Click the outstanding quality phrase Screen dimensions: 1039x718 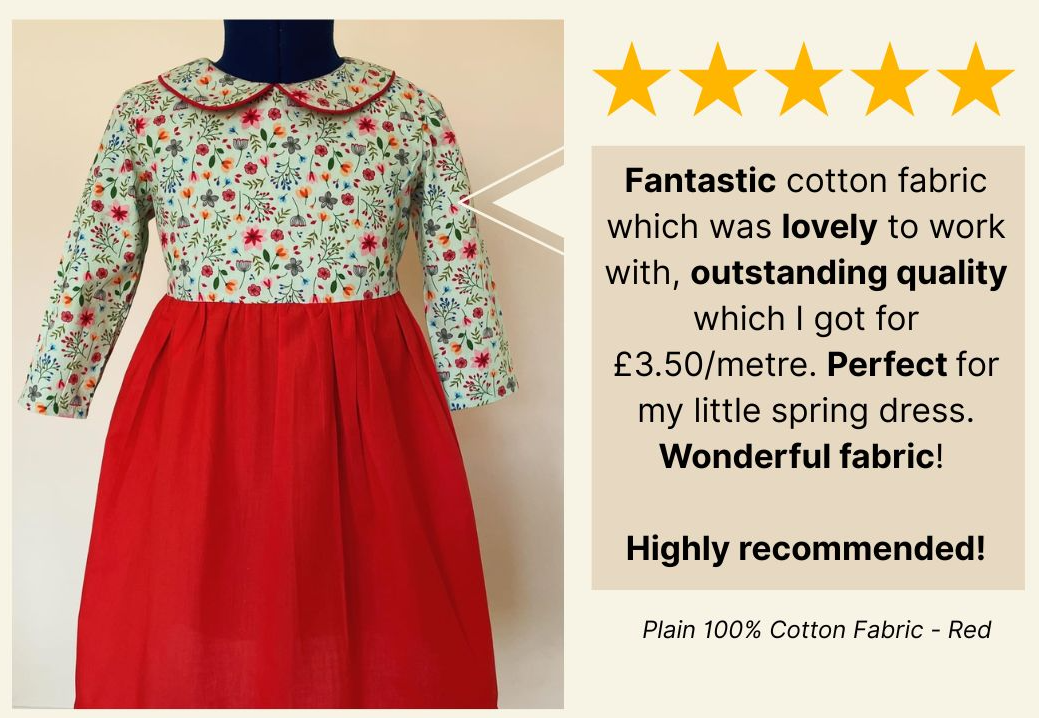(x=849, y=274)
